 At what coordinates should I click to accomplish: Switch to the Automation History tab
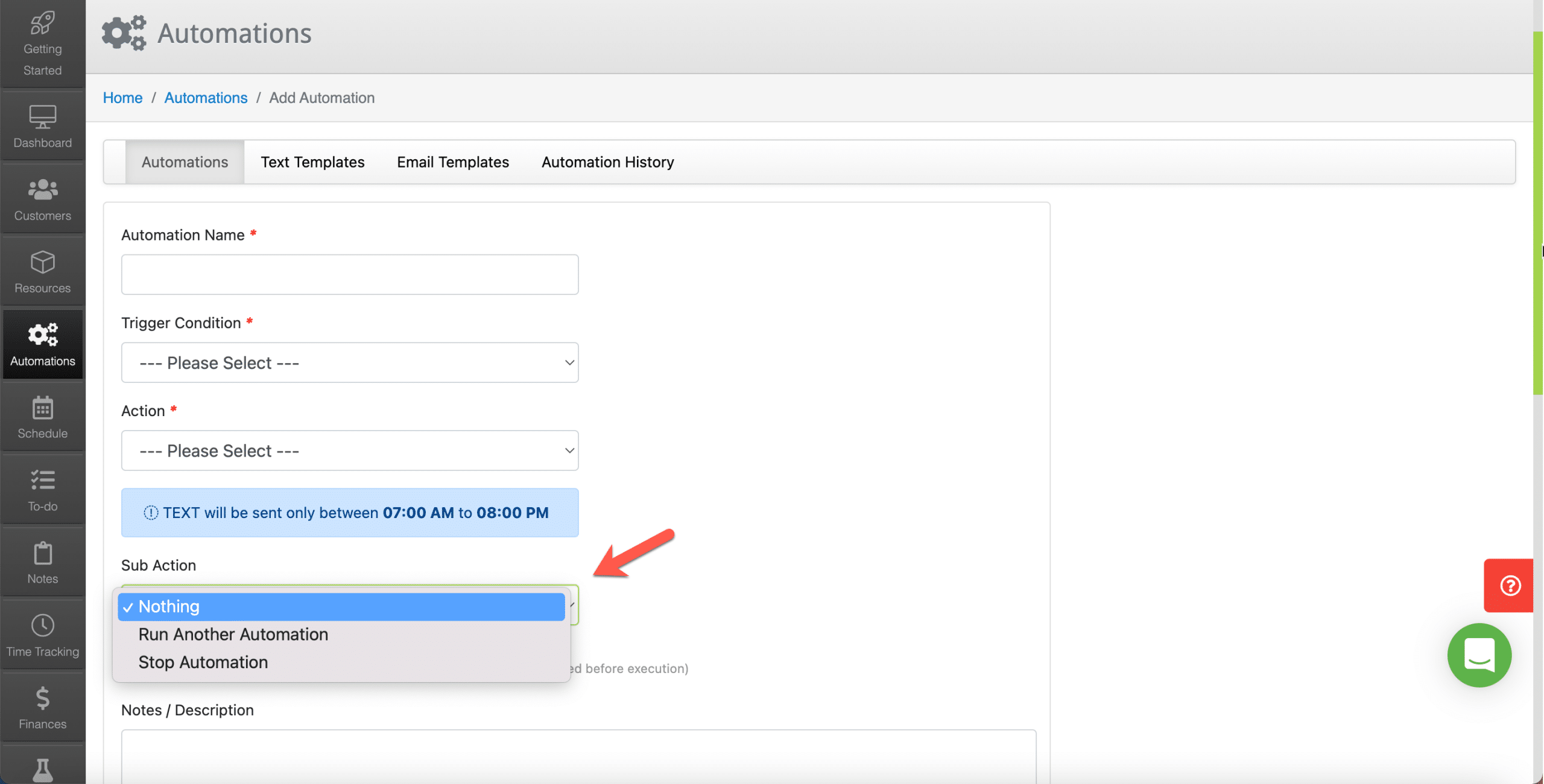[x=607, y=162]
